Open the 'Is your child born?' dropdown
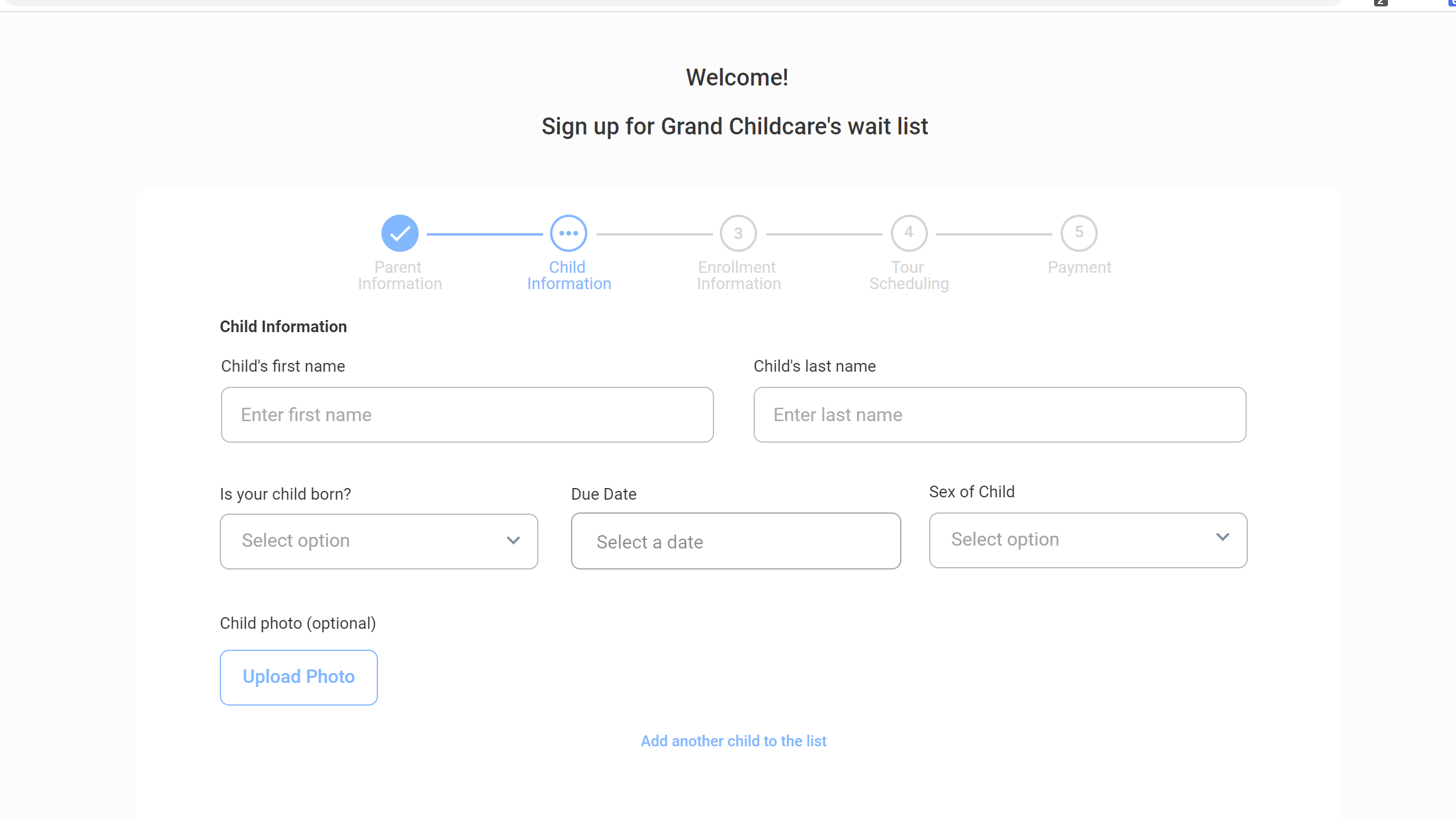Viewport: 1456px width, 819px height. coord(379,541)
